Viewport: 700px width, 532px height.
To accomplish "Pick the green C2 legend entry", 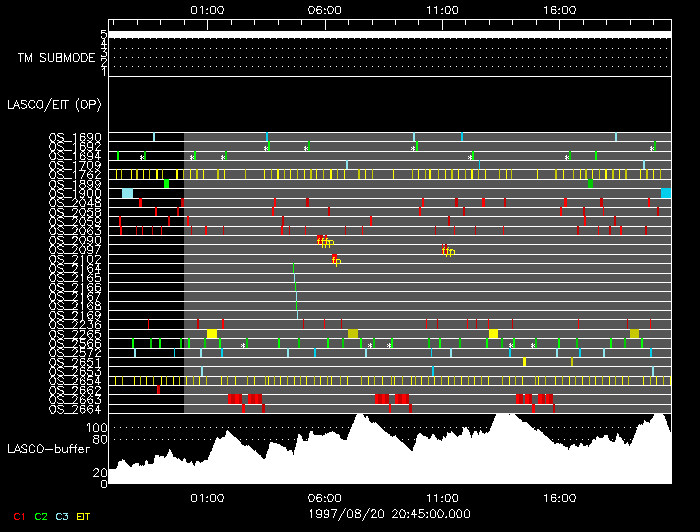I will 40,516.
